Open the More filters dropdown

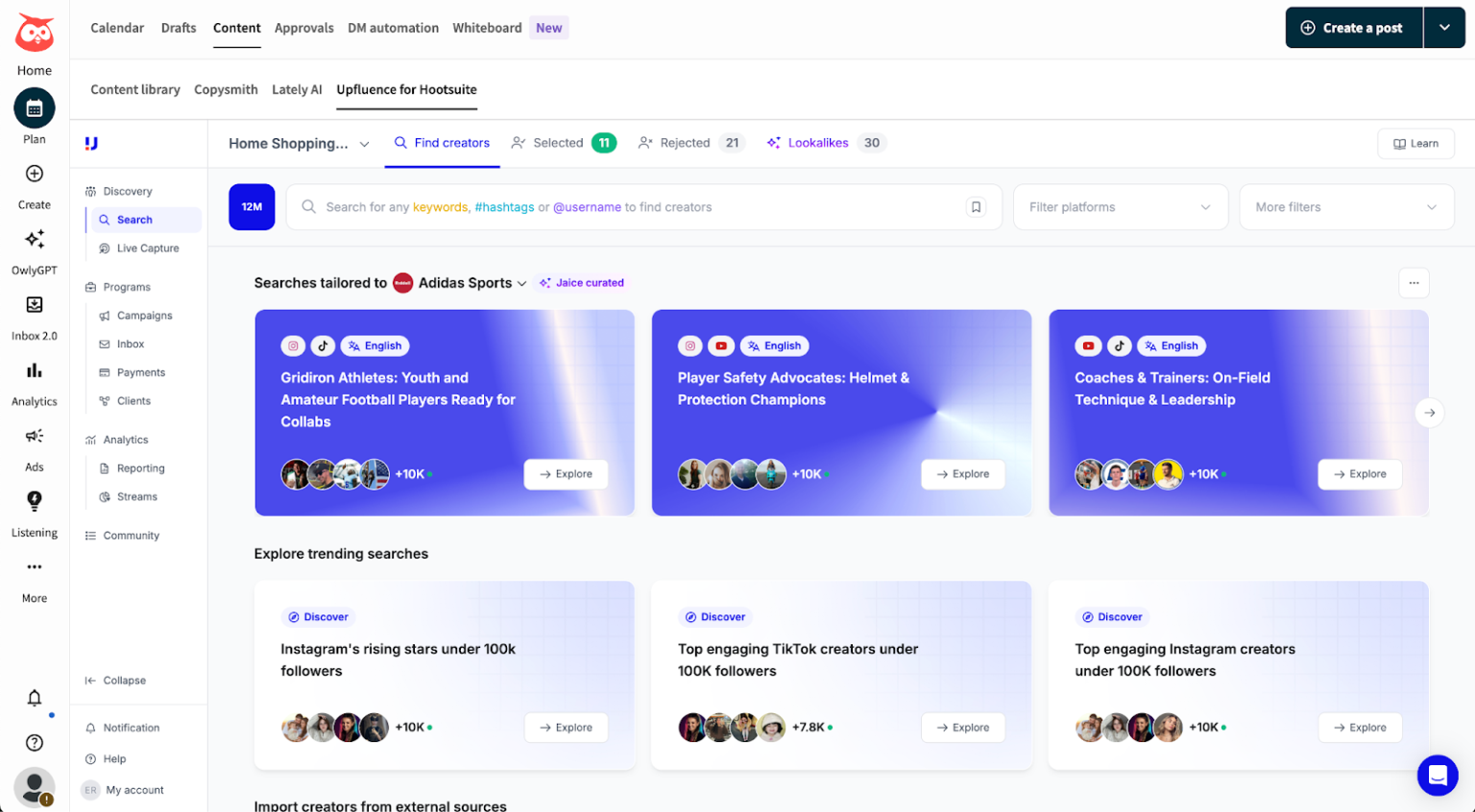(x=1346, y=207)
